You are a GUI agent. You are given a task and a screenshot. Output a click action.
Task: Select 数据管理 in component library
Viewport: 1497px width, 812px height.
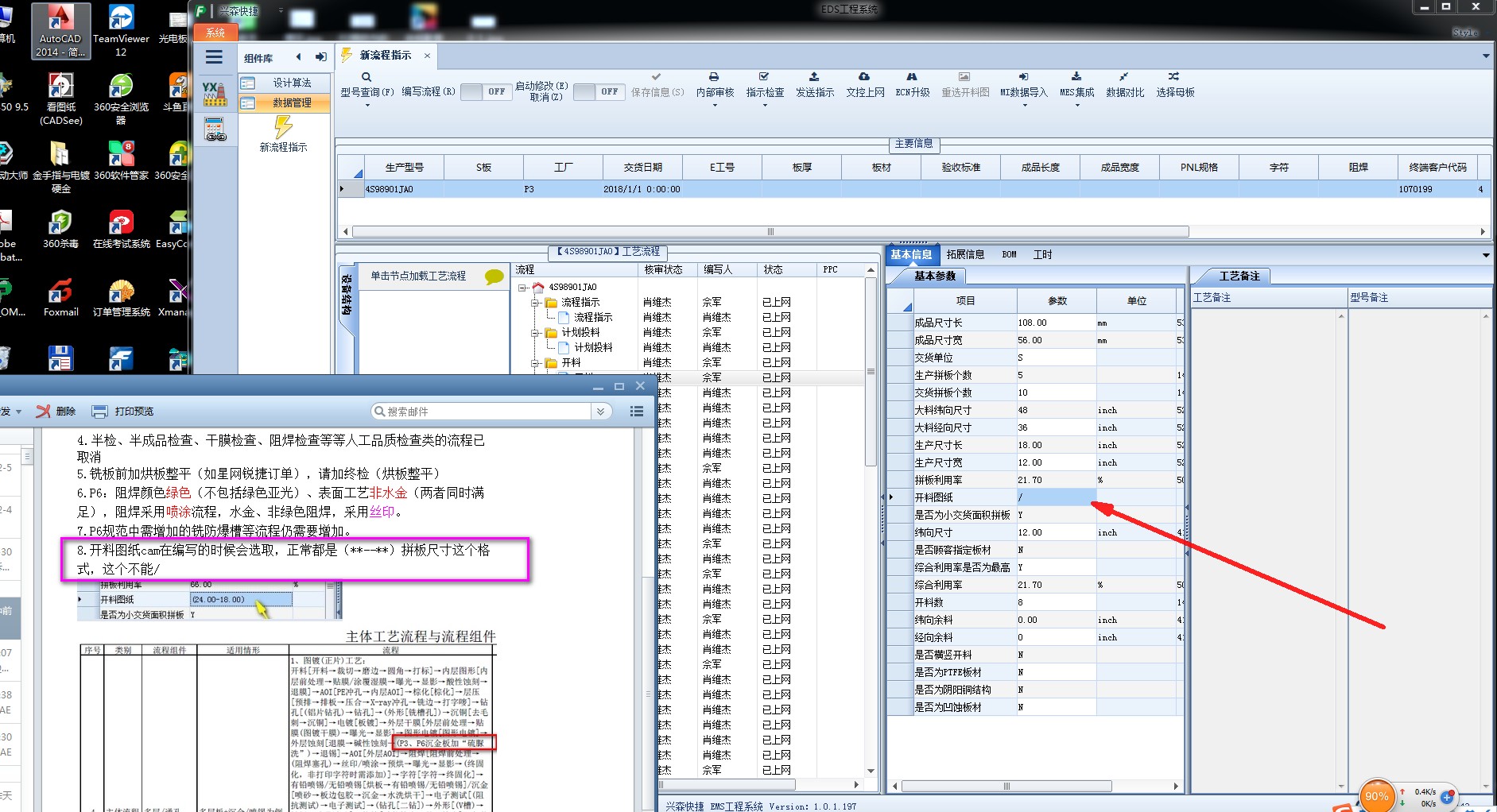(x=285, y=102)
